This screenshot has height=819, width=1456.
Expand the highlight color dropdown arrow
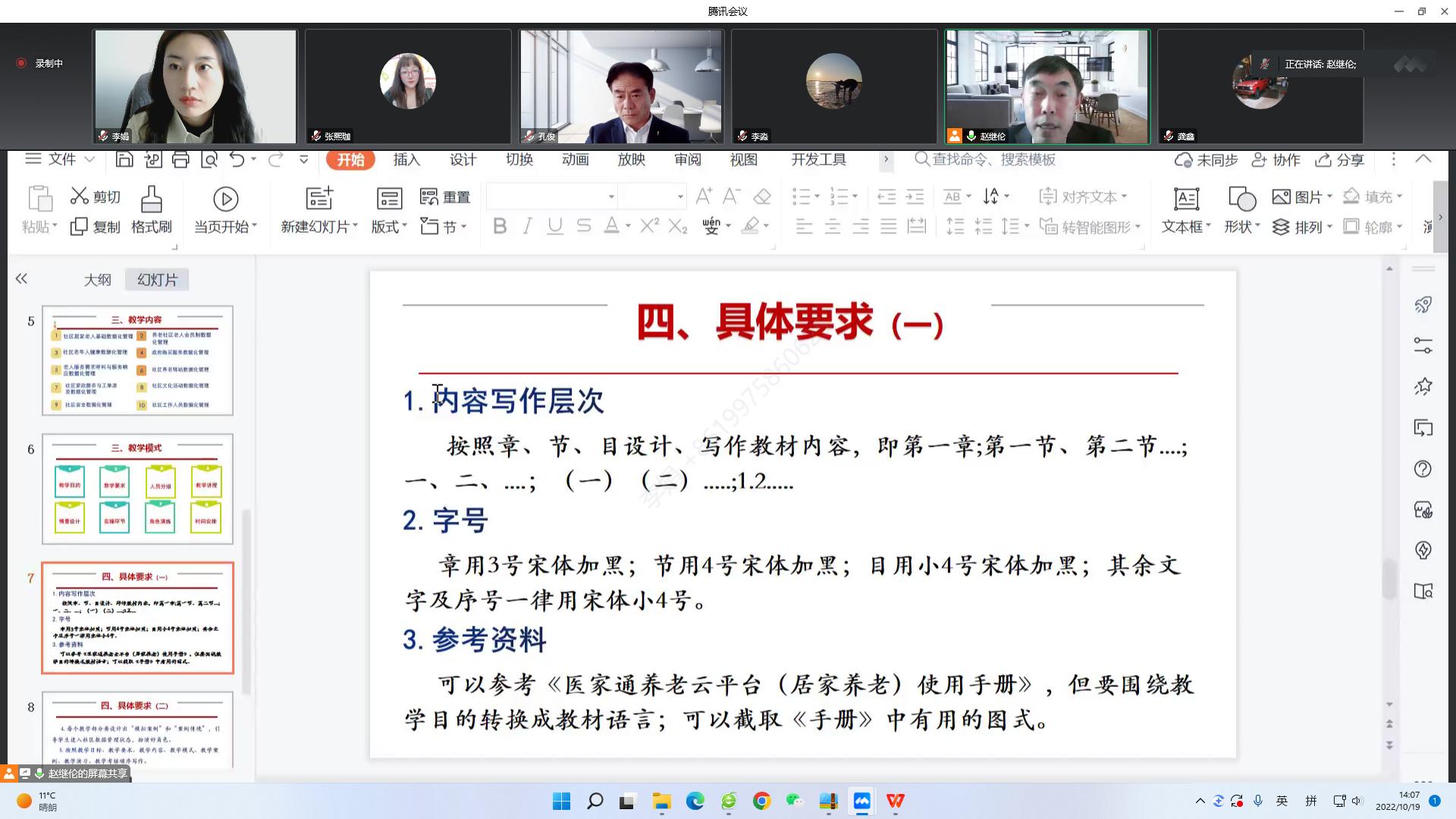click(766, 226)
